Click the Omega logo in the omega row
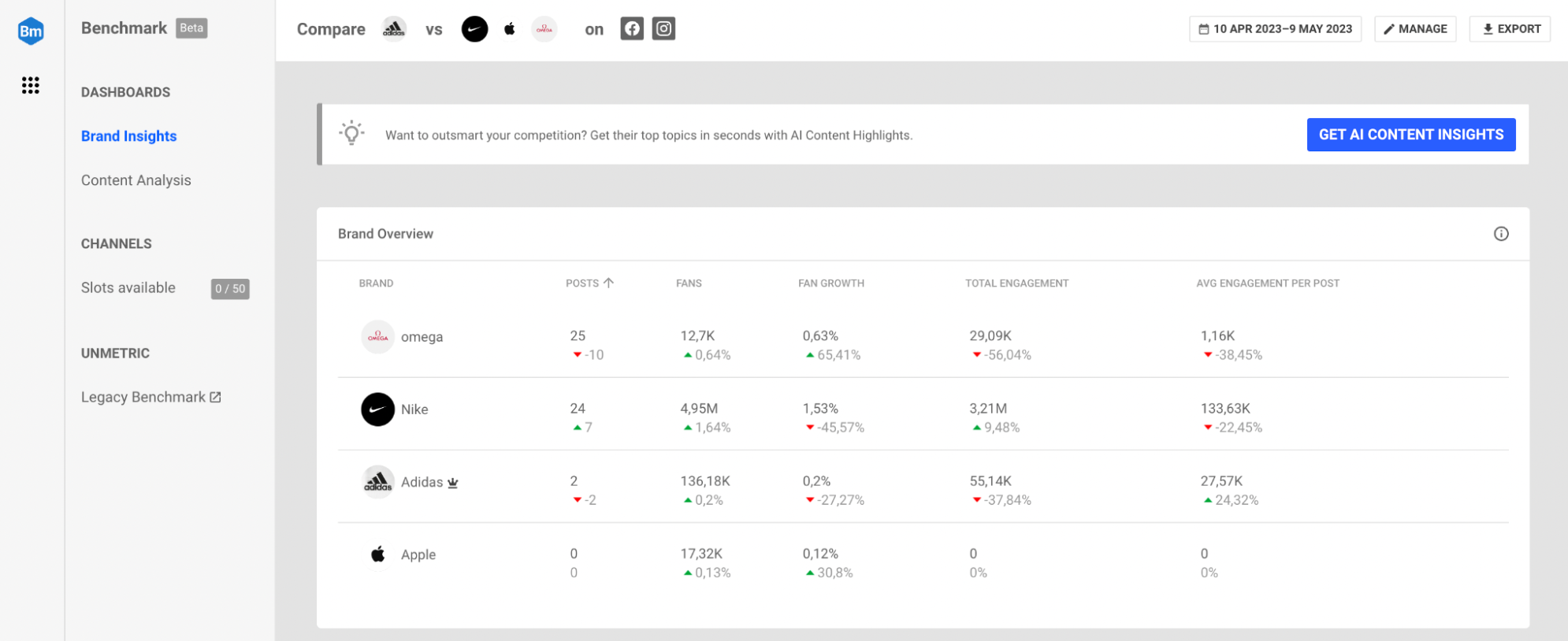This screenshot has width=1568, height=641. [378, 337]
